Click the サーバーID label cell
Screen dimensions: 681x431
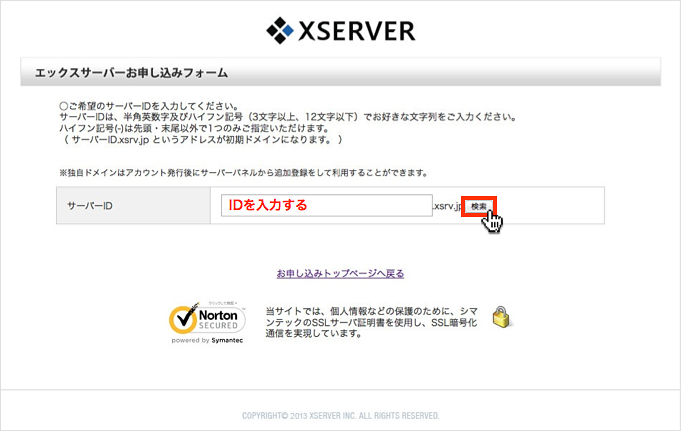click(x=133, y=206)
